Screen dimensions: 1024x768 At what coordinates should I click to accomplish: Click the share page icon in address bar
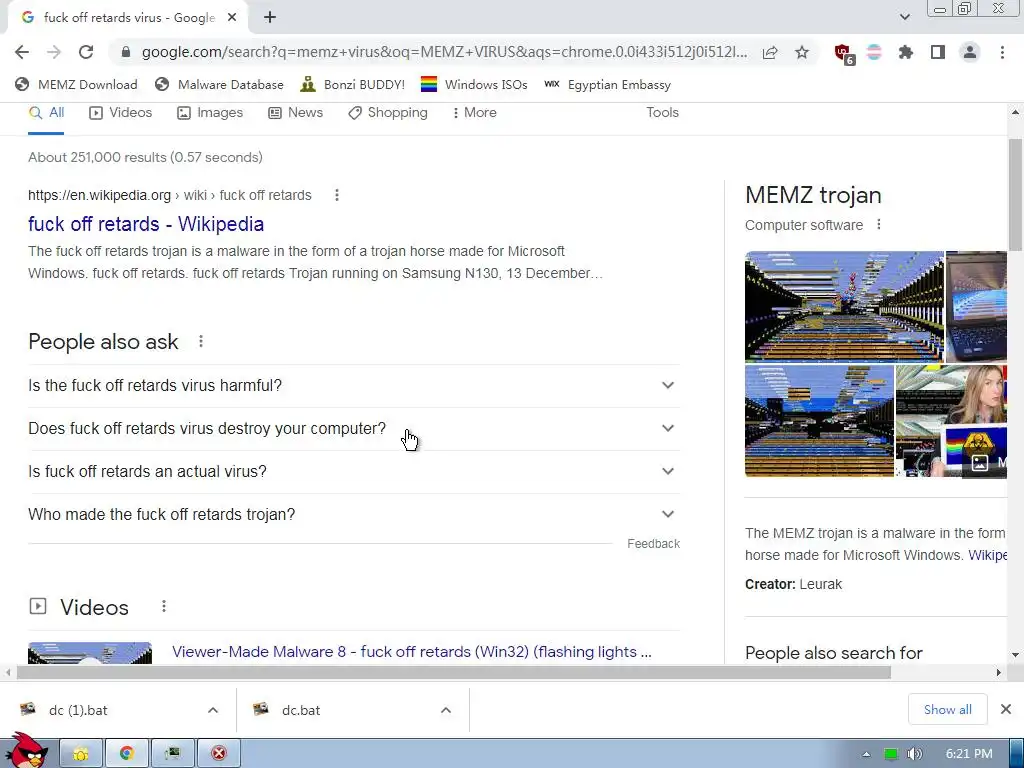[770, 52]
